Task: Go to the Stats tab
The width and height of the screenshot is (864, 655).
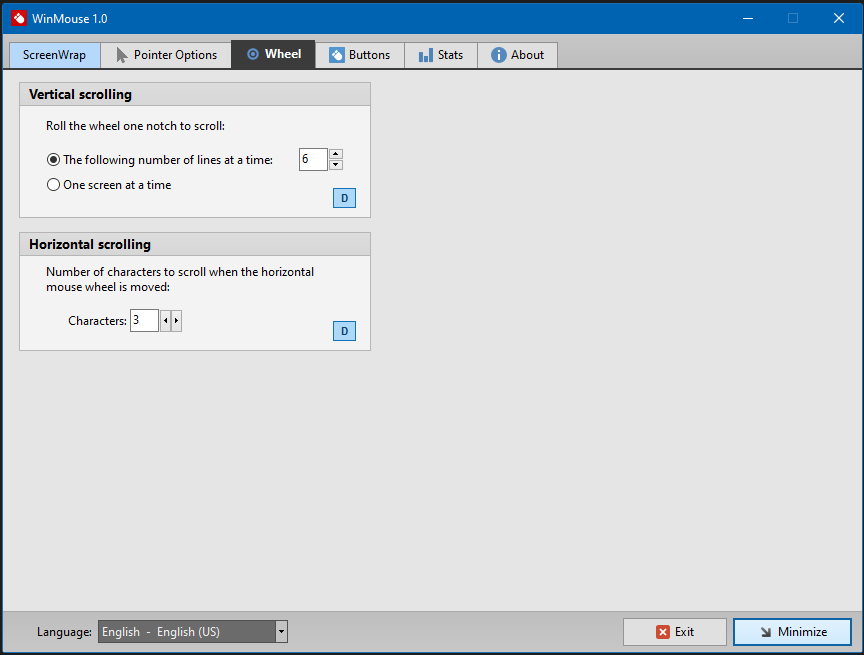Action: click(441, 55)
